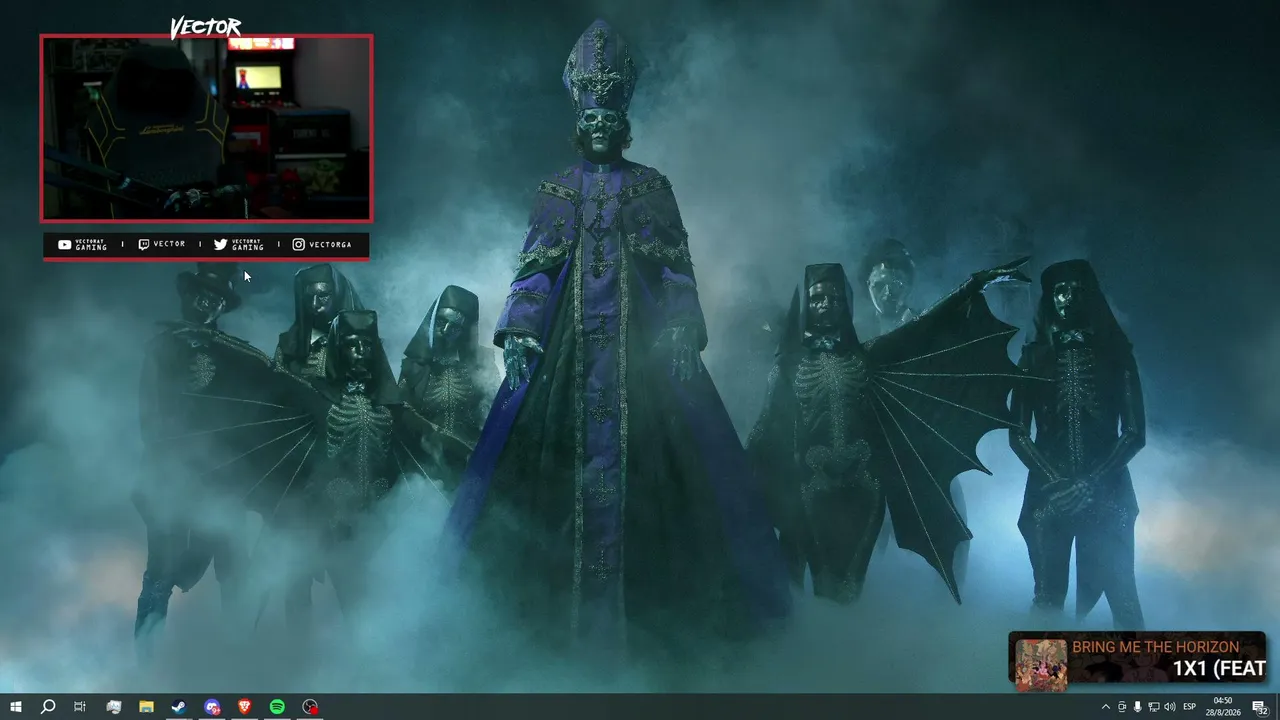Open the notification center with 32 alerts
This screenshot has height=720, width=1280.
coord(1260,707)
